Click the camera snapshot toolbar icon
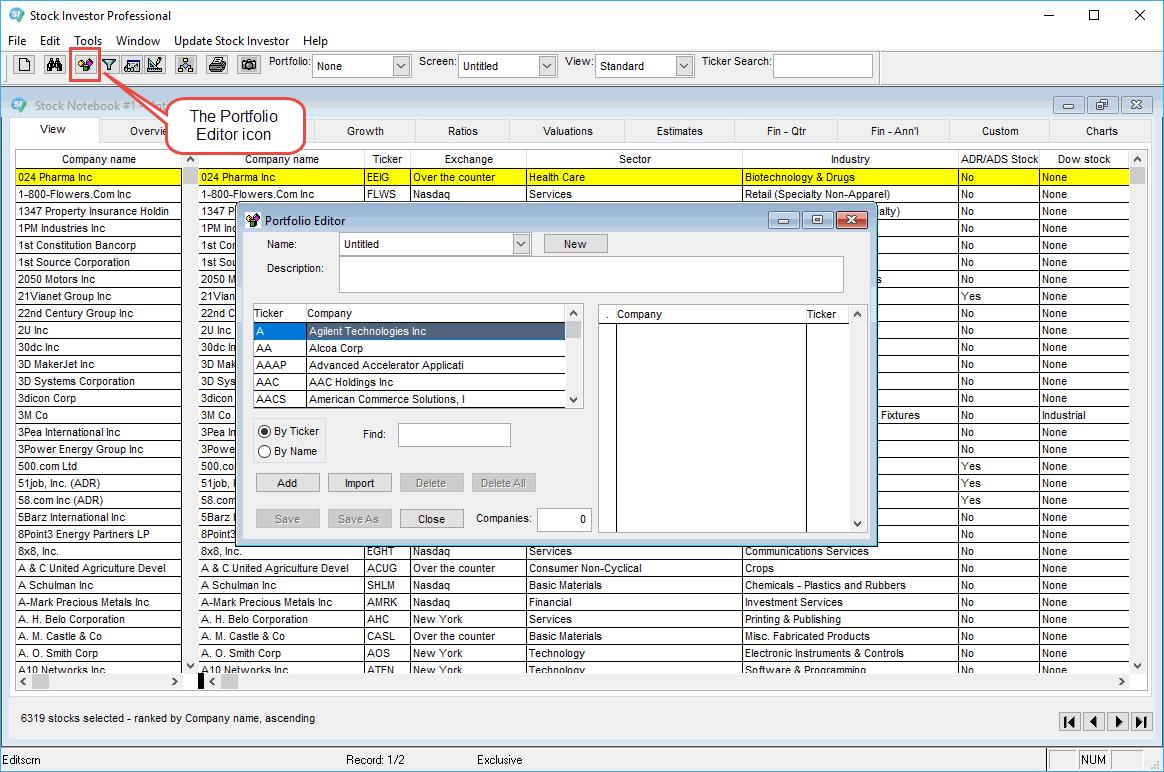 [x=249, y=65]
